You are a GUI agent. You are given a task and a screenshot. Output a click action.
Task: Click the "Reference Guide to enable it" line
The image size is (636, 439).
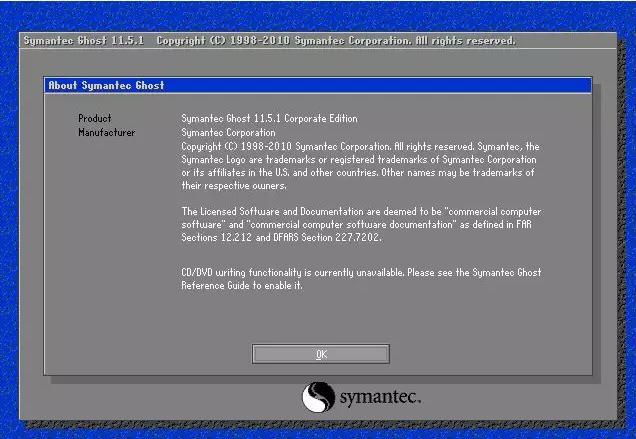(241, 285)
